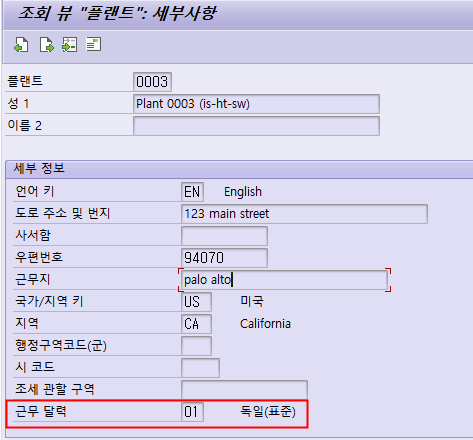Click the '미국' country description text
Viewport: 473px width, 440px height.
pos(252,301)
